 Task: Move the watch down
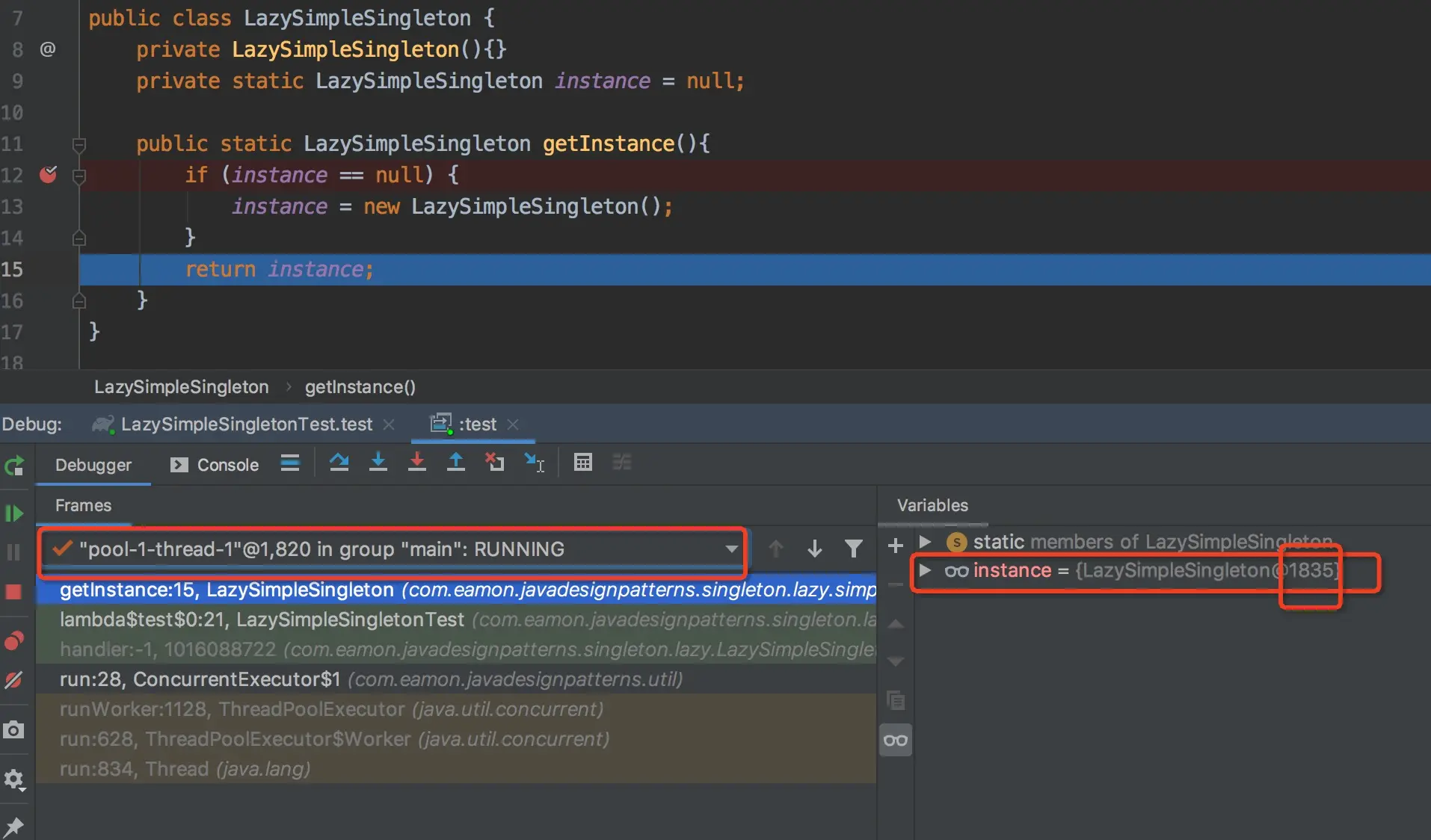point(896,662)
